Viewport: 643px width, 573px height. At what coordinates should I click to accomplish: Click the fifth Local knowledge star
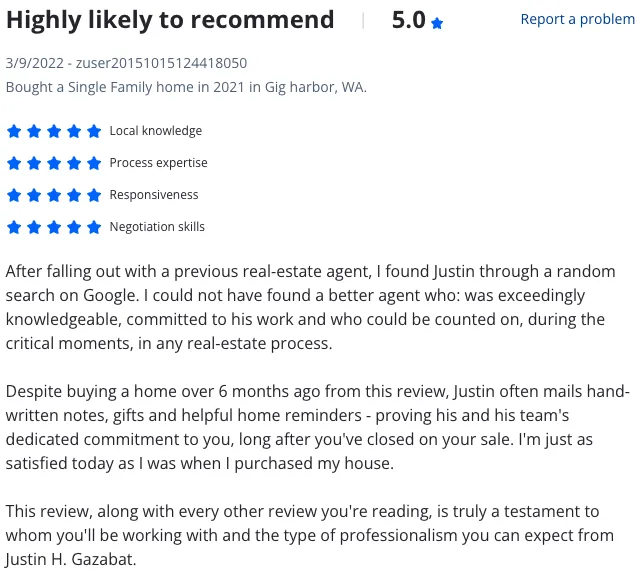click(94, 131)
